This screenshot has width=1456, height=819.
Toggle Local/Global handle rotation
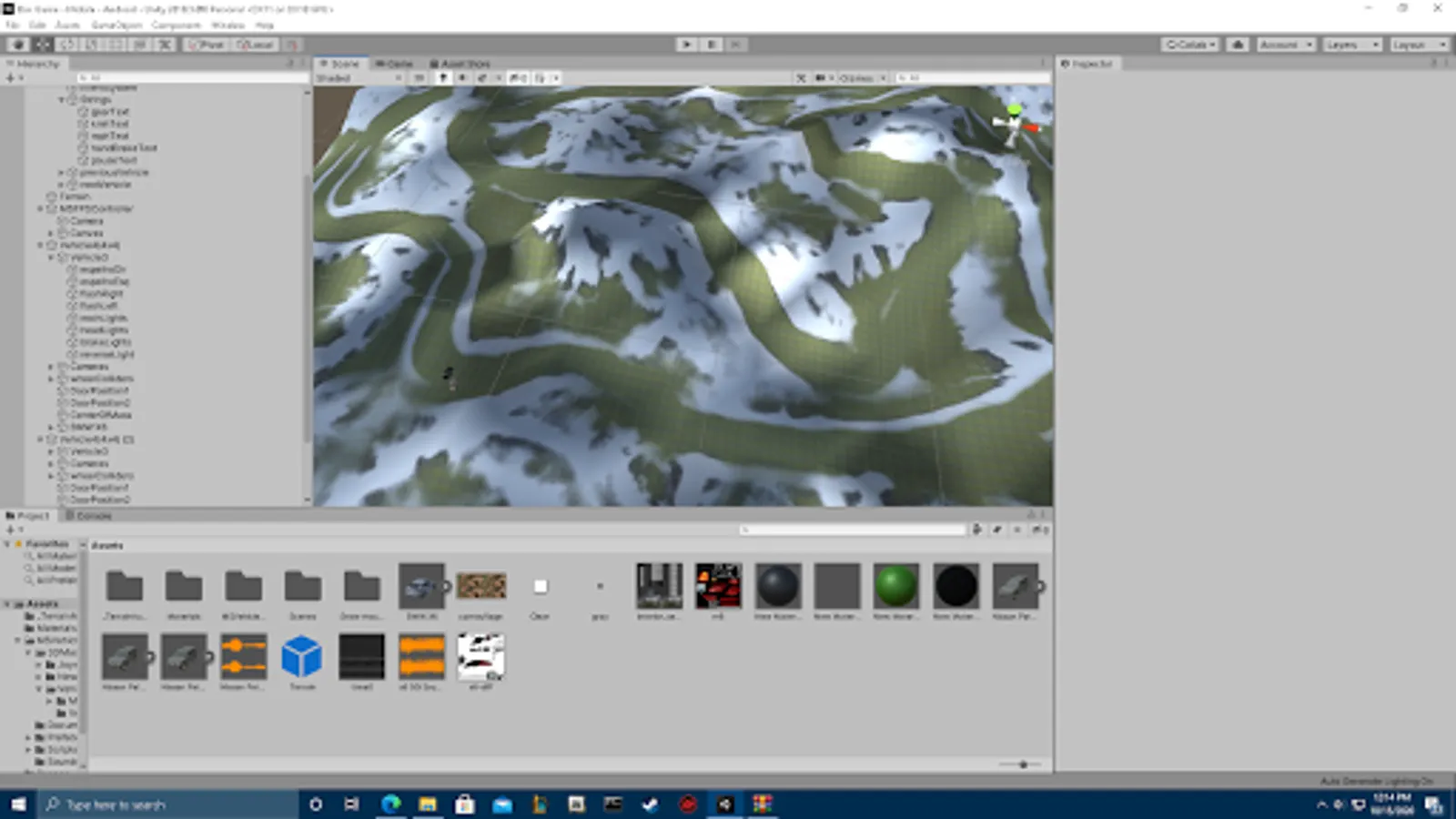[255, 45]
